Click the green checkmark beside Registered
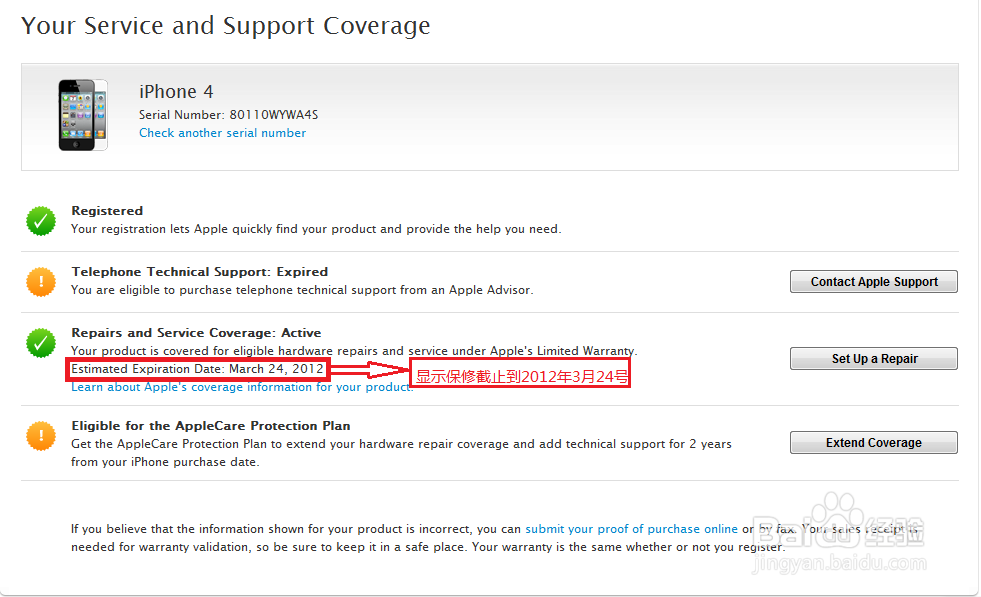The width and height of the screenshot is (981, 597). (41, 221)
